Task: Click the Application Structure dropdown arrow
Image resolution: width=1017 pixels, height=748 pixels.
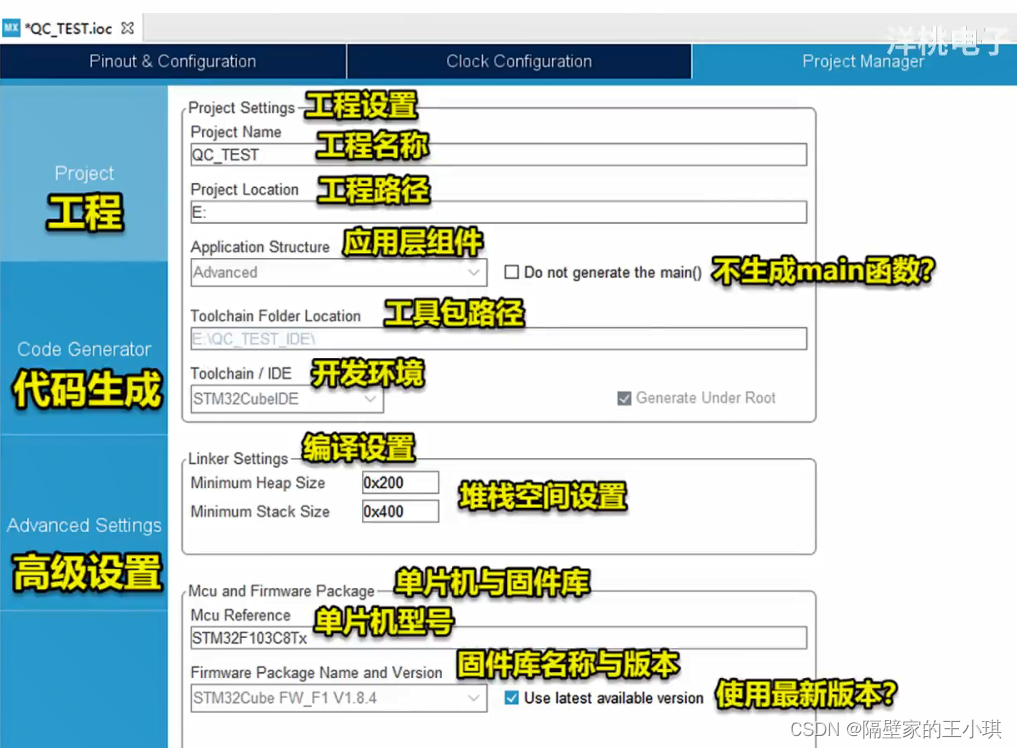Action: tap(474, 272)
